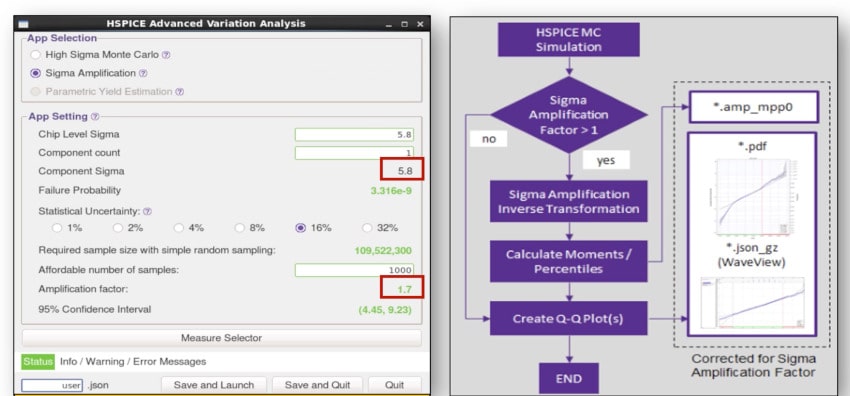This screenshot has height=396, width=850.
Task: Open the Measure Selector
Action: [x=221, y=338]
